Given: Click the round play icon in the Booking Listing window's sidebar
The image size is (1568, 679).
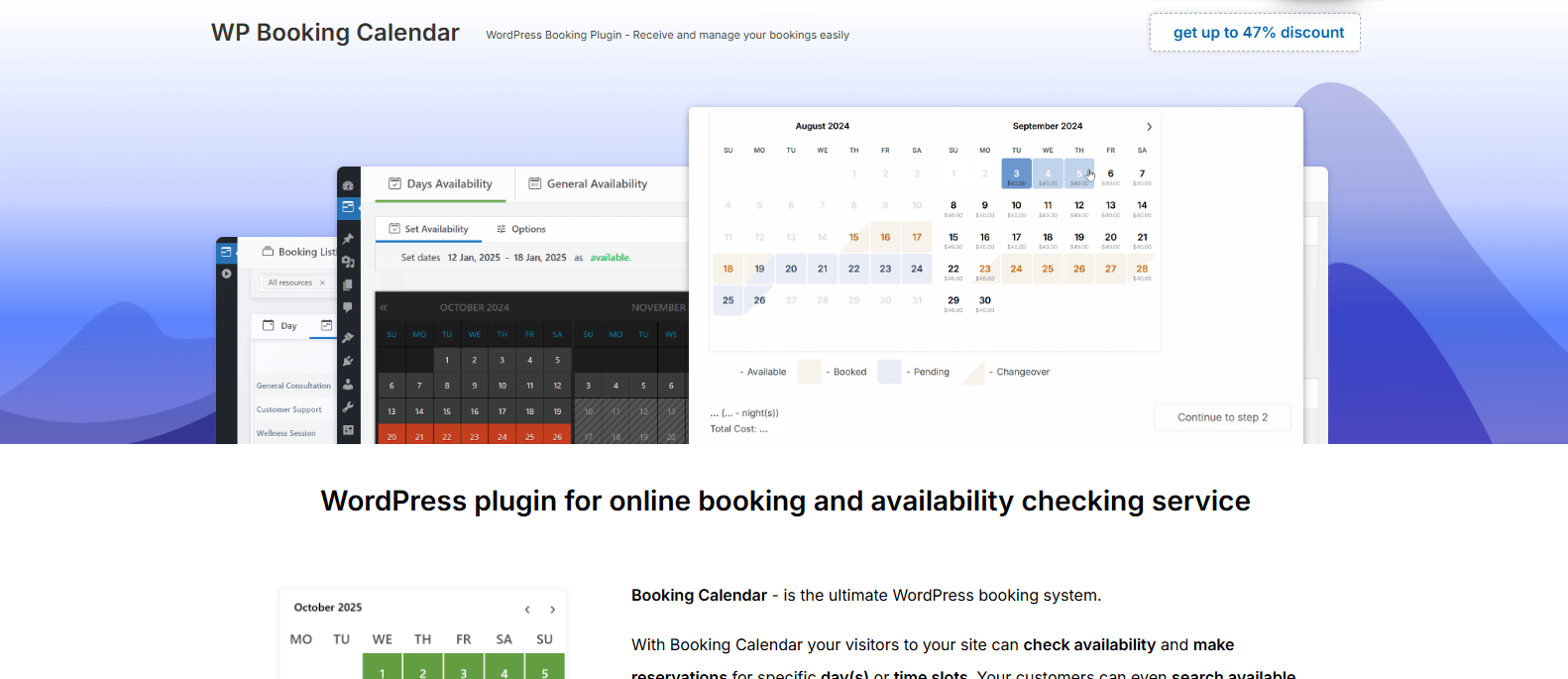Looking at the screenshot, I should point(226,274).
